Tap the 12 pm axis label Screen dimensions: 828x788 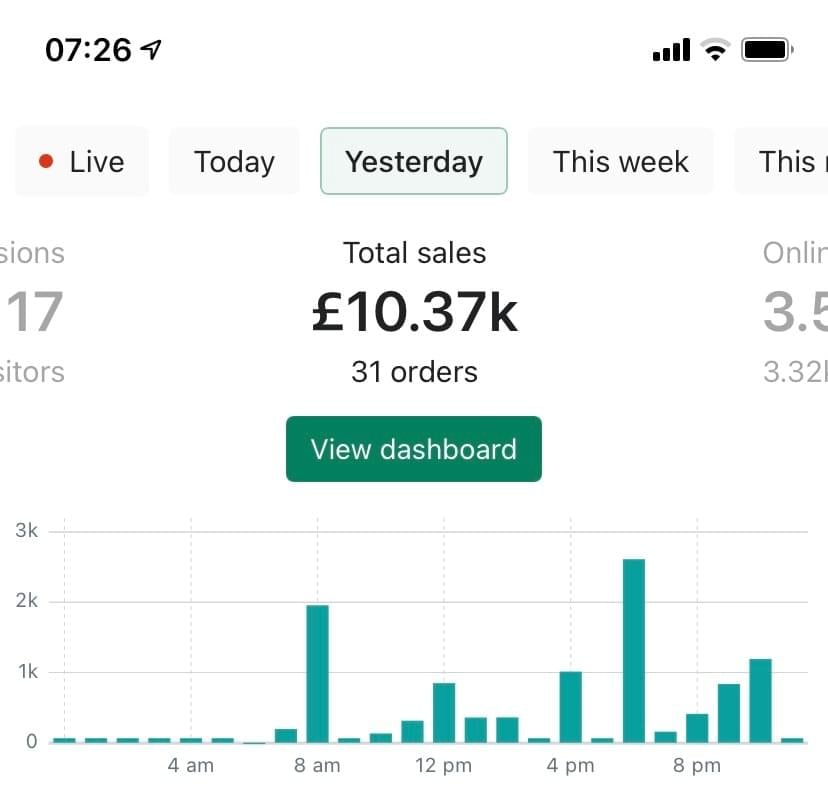click(443, 766)
